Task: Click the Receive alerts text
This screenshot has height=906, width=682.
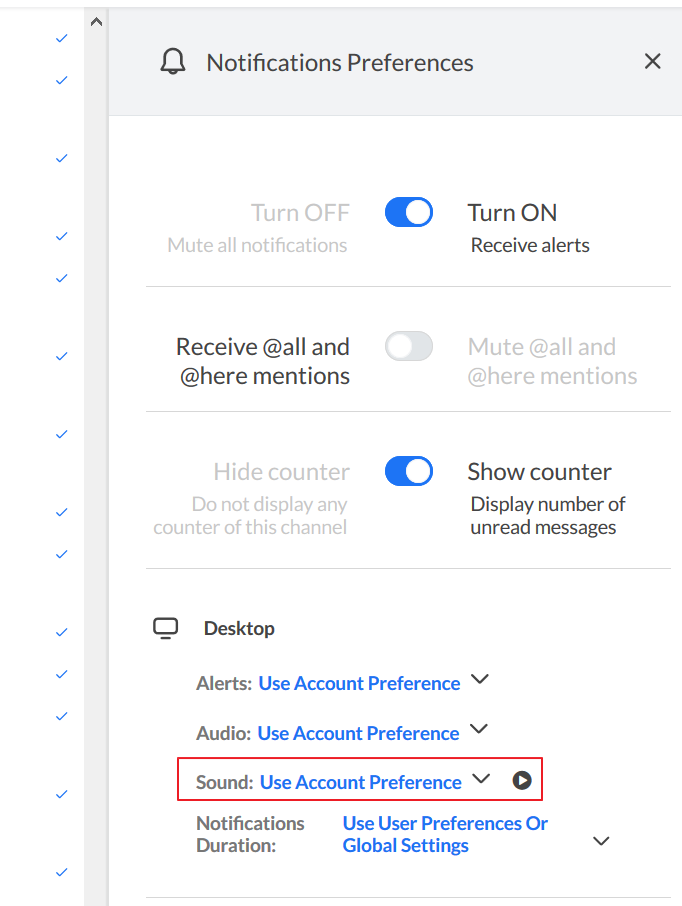Action: click(530, 245)
